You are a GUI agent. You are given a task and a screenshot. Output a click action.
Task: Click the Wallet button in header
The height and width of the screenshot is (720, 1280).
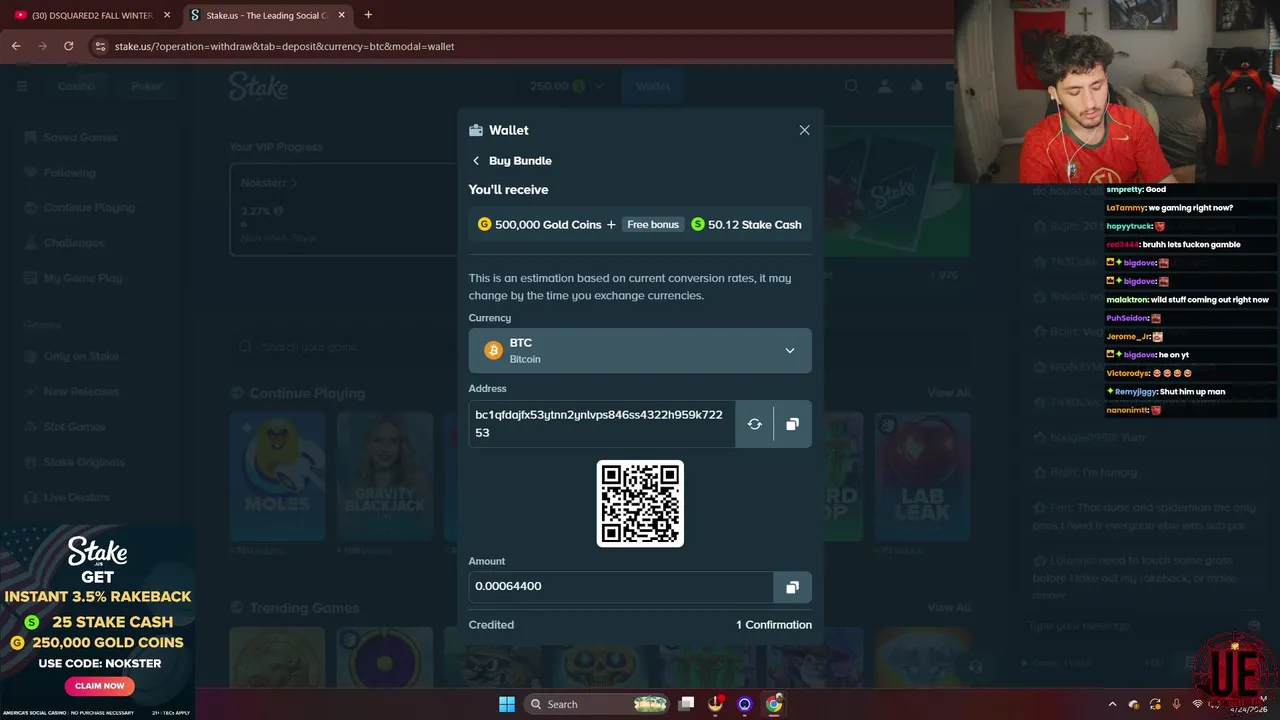click(x=653, y=86)
